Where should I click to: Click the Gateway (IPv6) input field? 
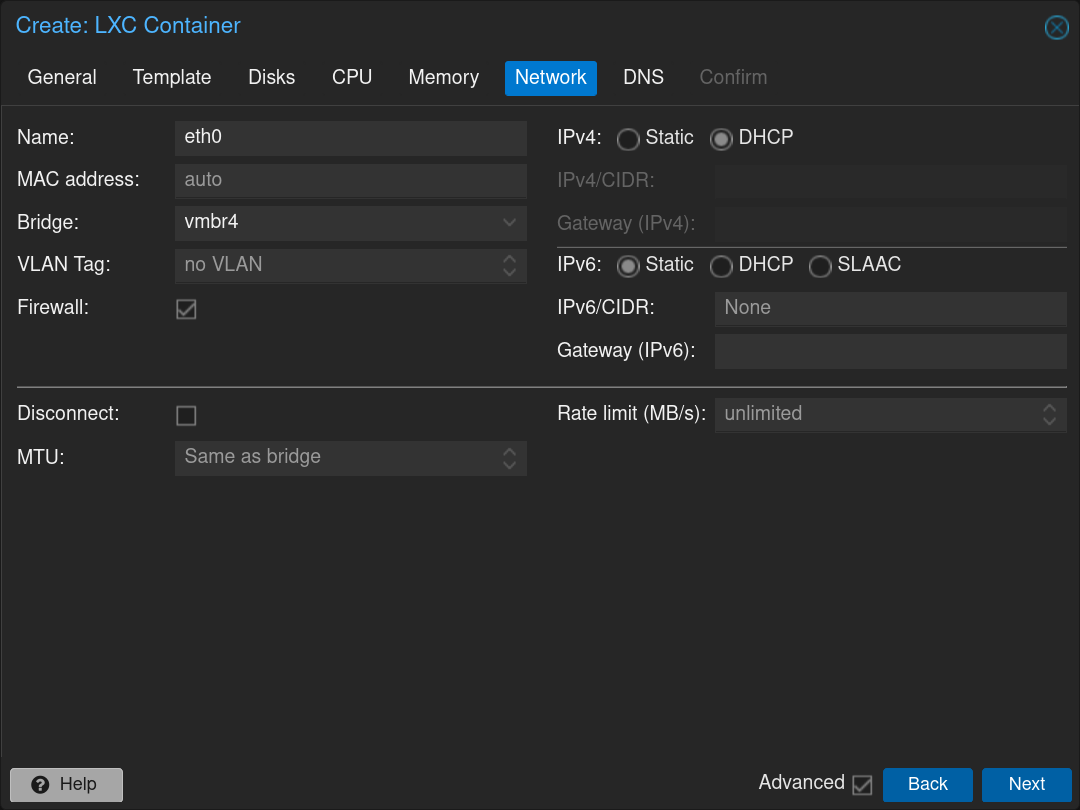(x=891, y=351)
